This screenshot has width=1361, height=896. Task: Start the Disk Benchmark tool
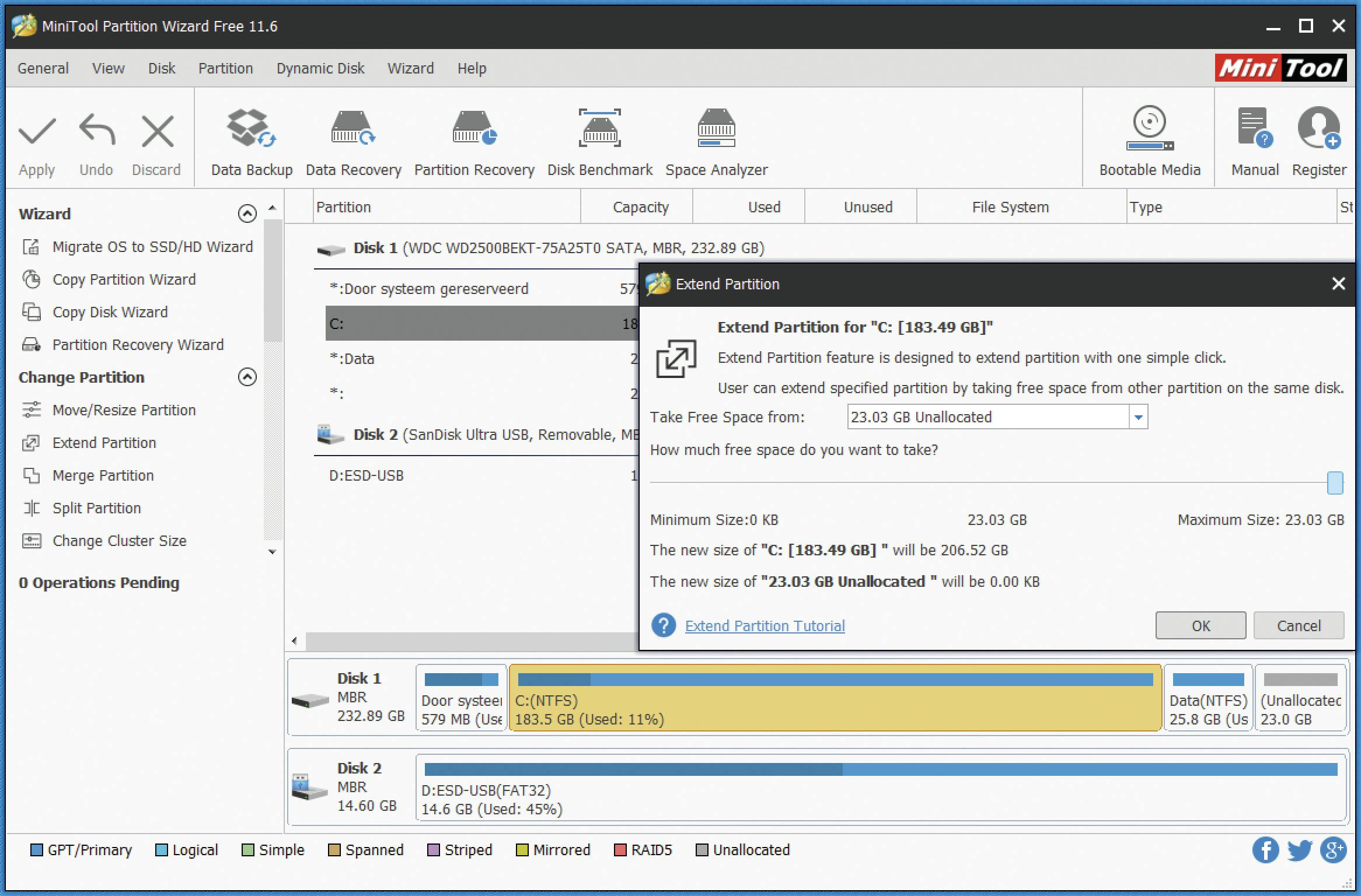pos(599,142)
